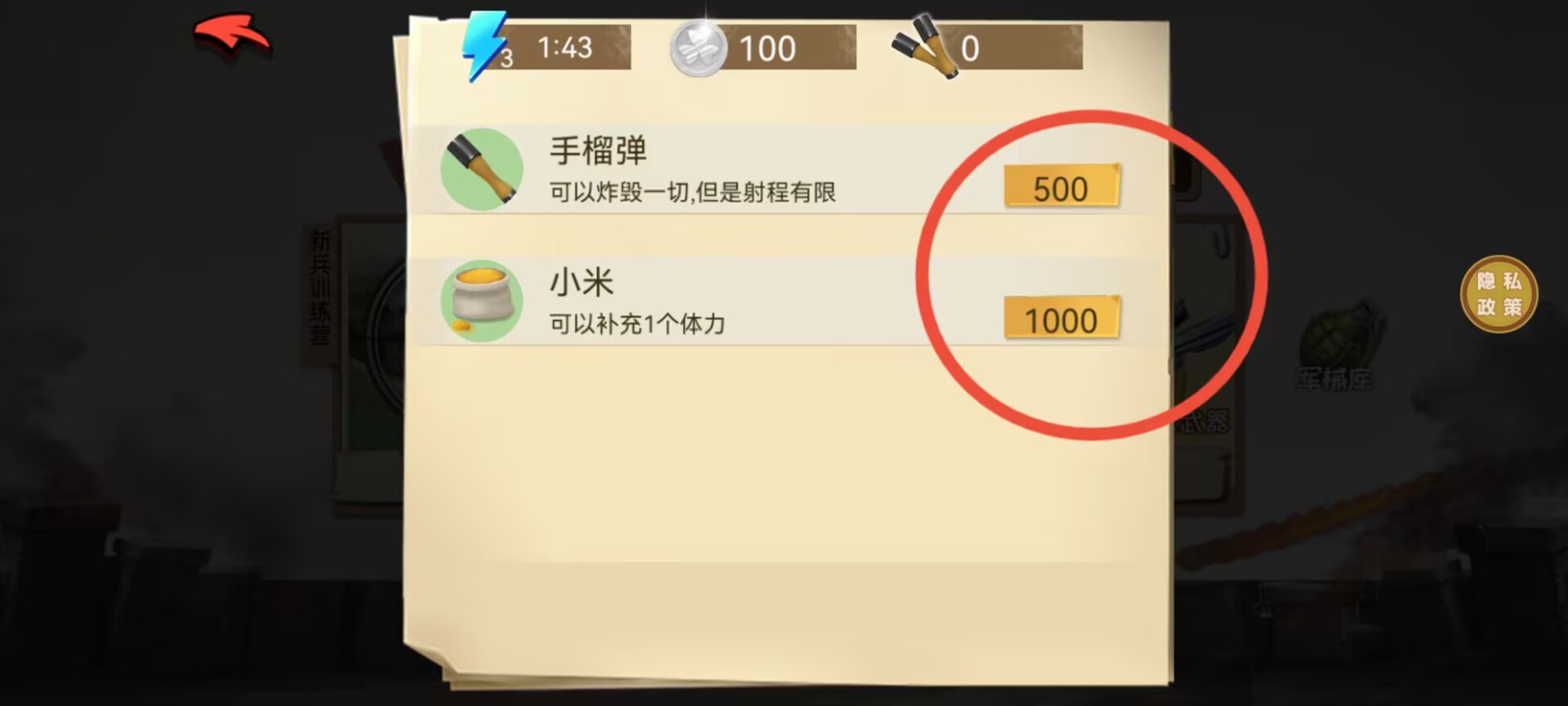Image resolution: width=1568 pixels, height=706 pixels.
Task: Open the 隐私政策 round badge
Action: click(1499, 294)
